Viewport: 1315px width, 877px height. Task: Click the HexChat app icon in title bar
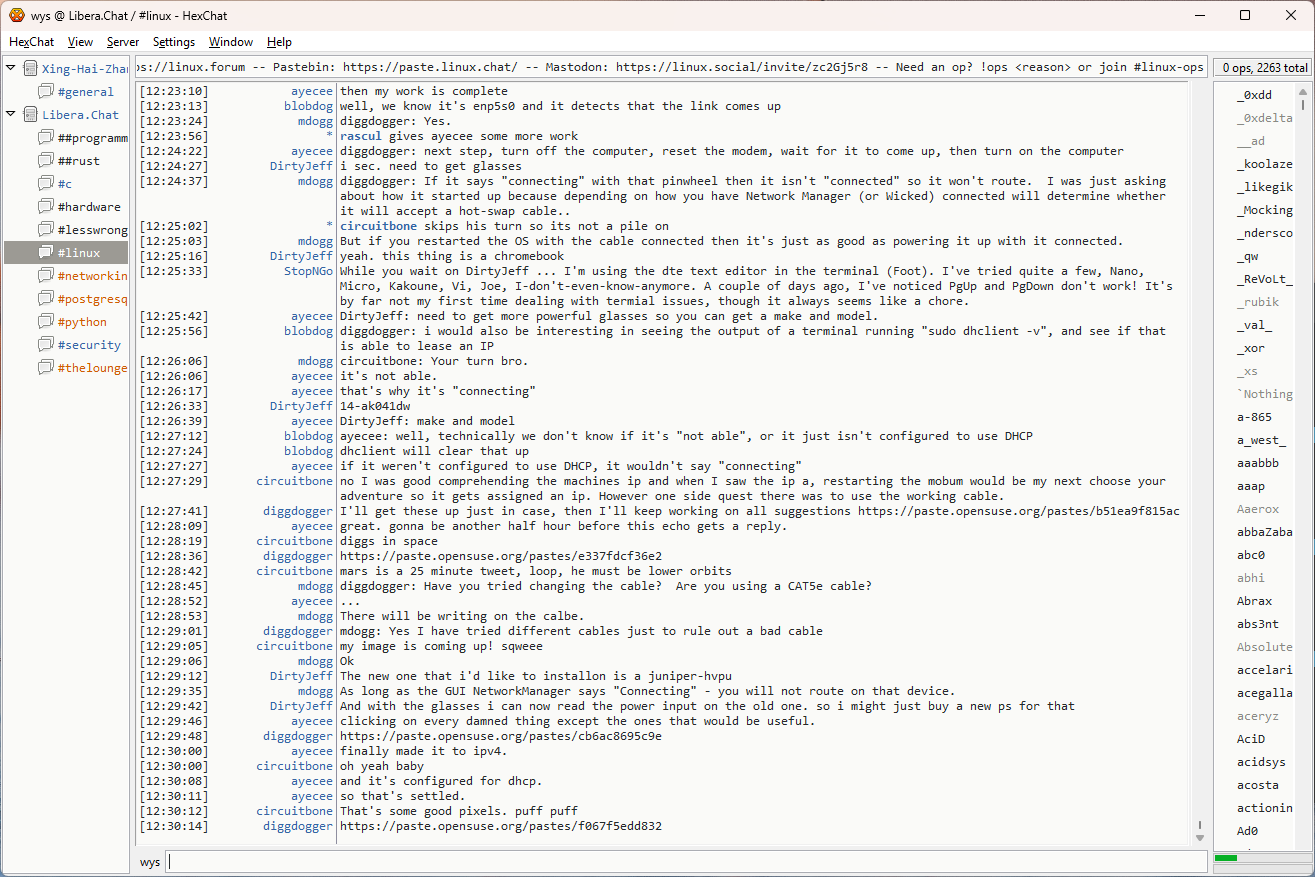[16, 15]
